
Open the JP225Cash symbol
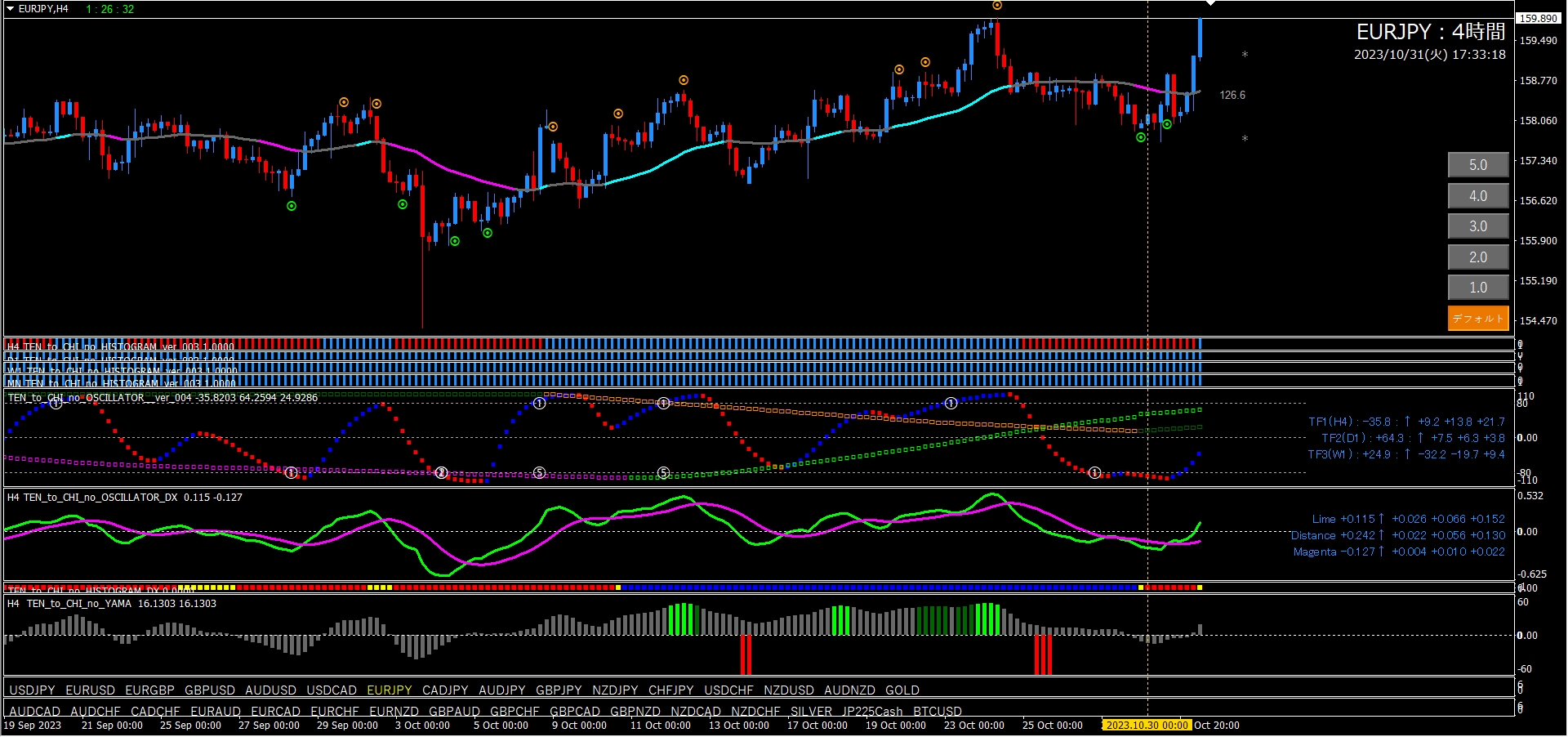(872, 712)
